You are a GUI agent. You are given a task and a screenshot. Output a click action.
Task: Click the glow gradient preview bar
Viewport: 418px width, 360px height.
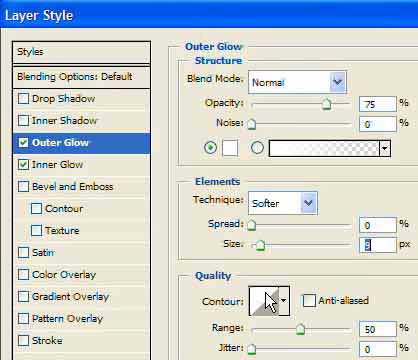coord(324,148)
